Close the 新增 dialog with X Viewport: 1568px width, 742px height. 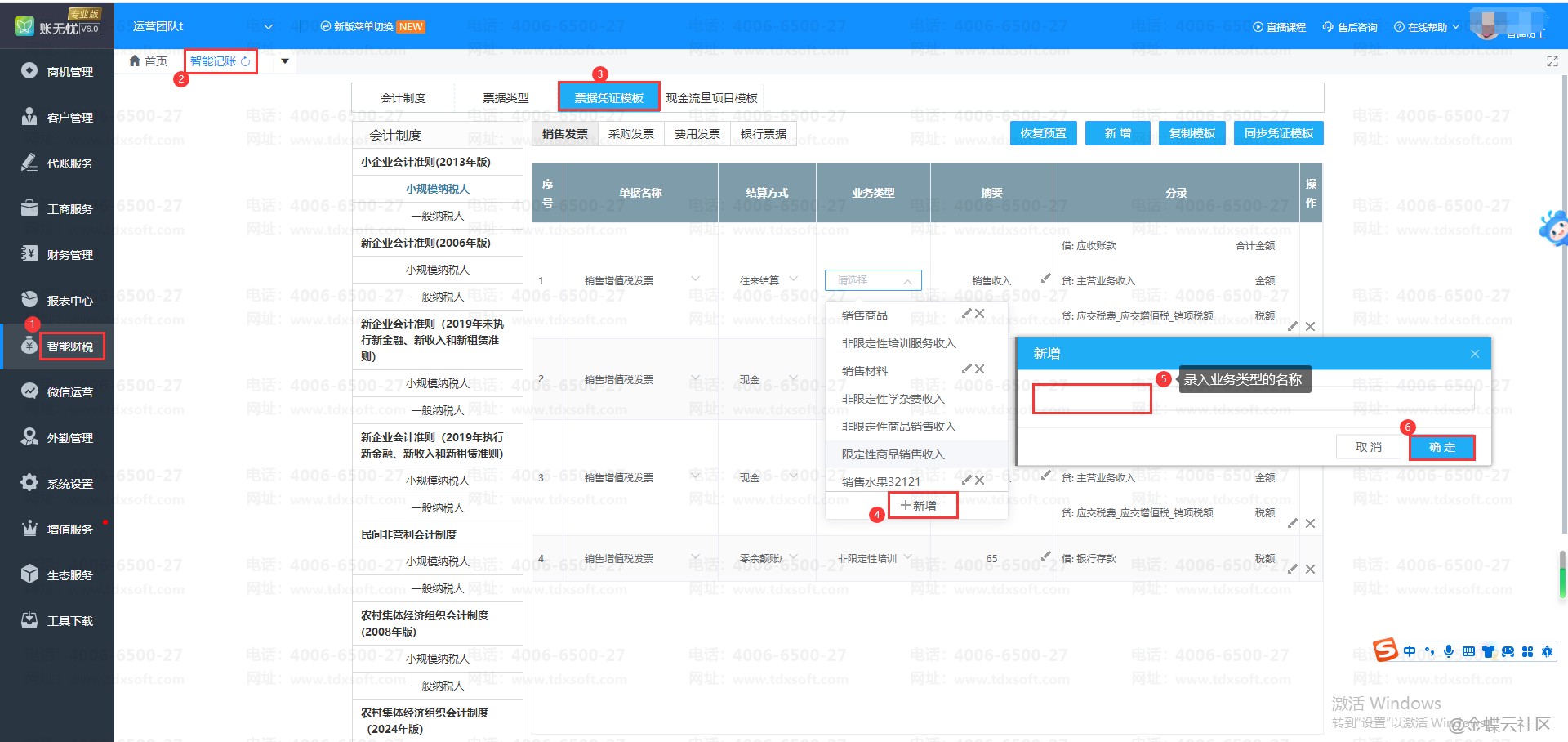(1474, 354)
